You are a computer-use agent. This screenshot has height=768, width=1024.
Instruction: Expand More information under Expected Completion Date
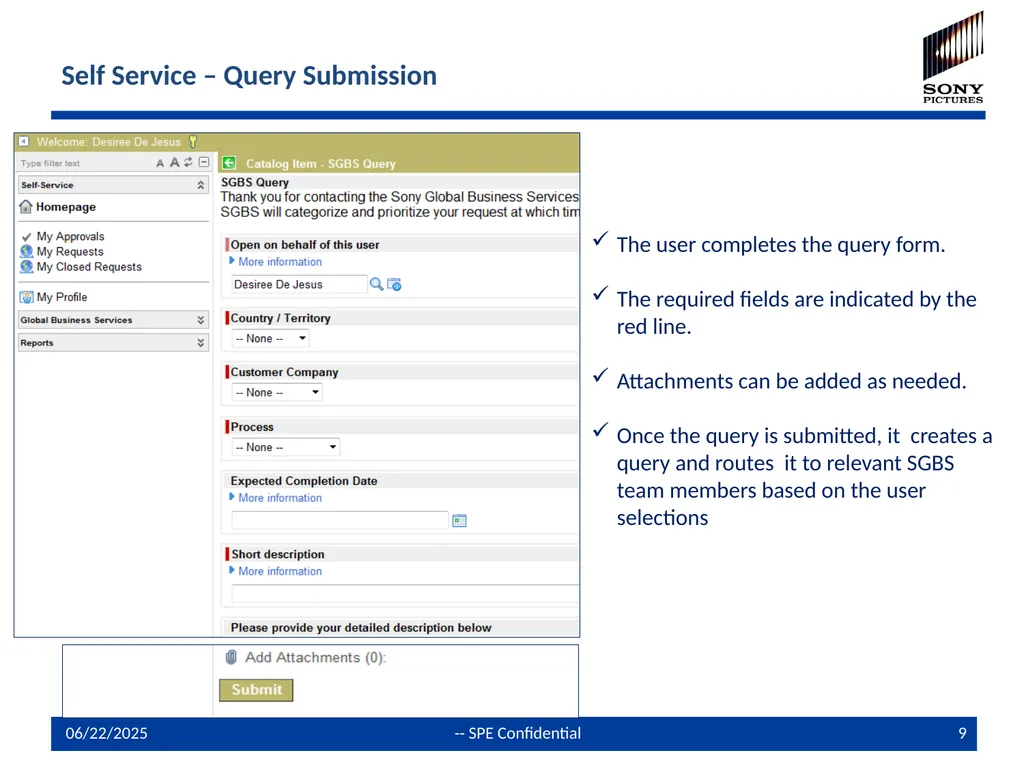(280, 498)
